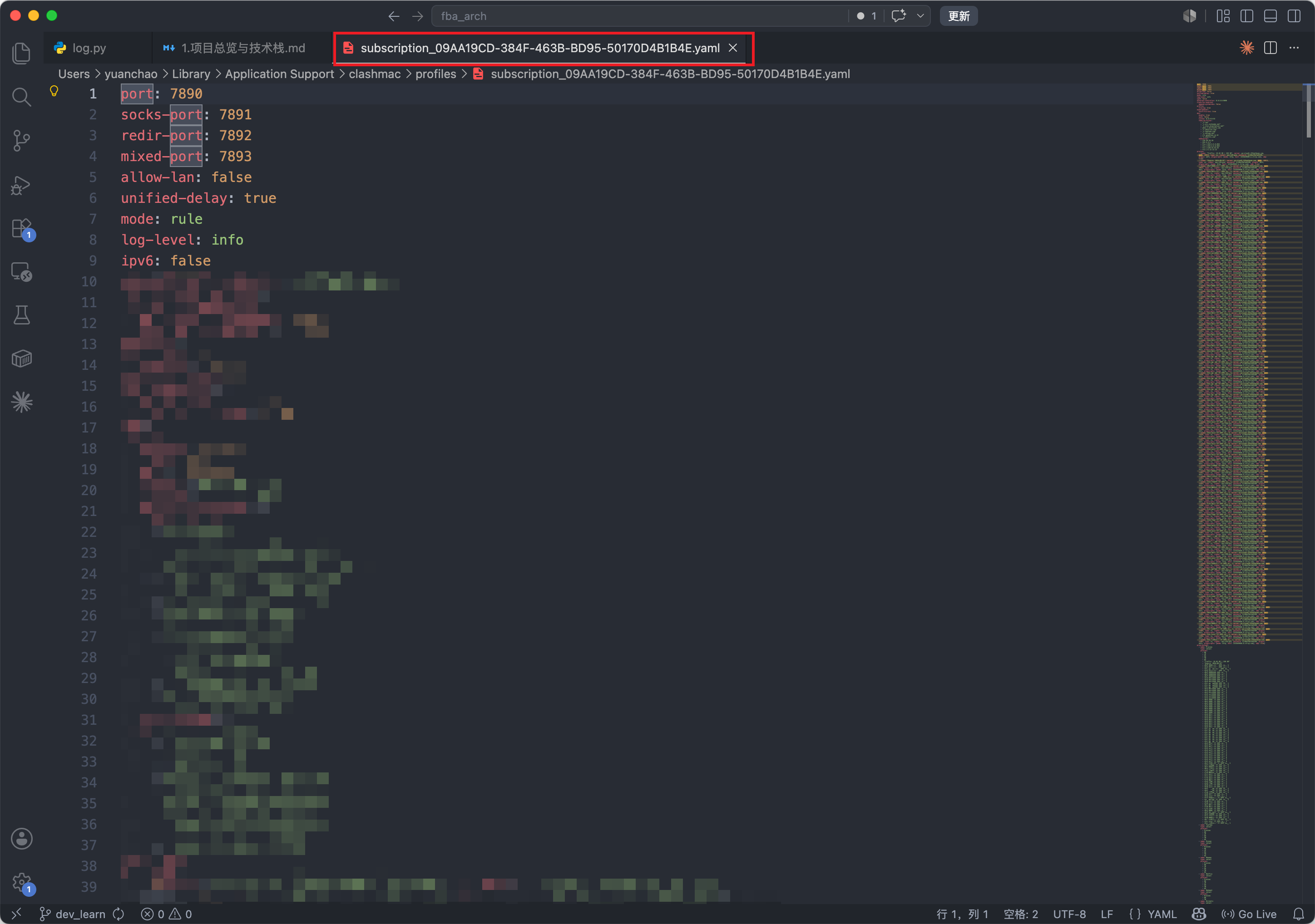Click the allow-lan: false line
The width and height of the screenshot is (1315, 924).
coord(186,177)
